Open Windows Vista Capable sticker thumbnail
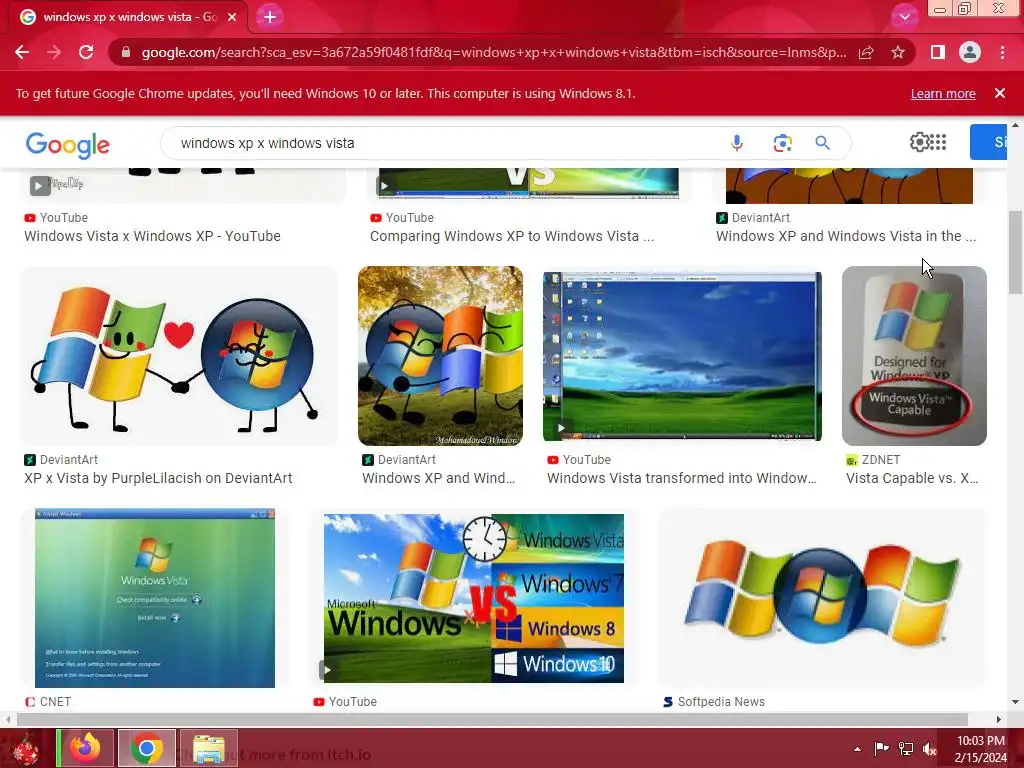 pos(914,356)
